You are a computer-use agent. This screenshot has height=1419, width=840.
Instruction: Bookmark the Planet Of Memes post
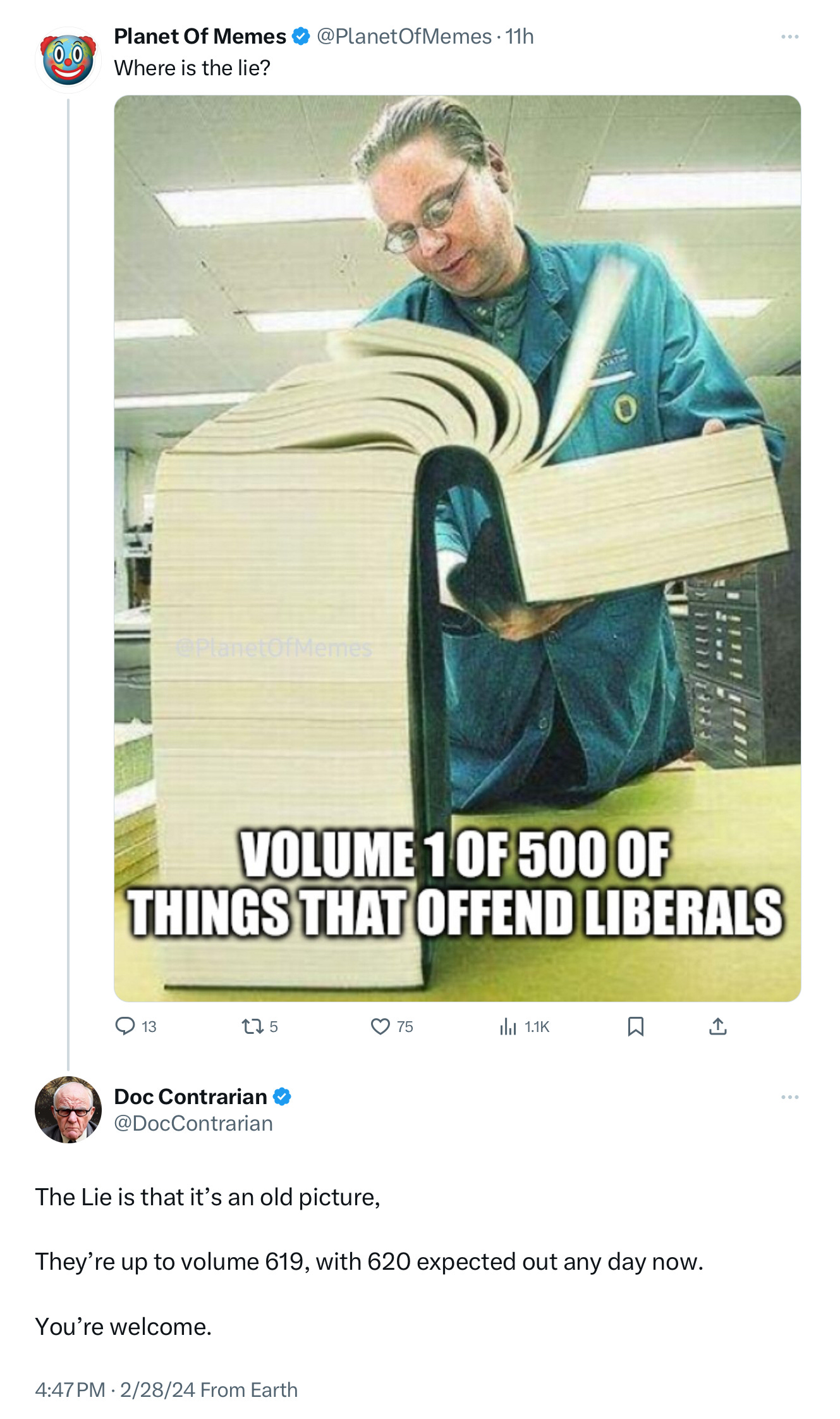pos(635,1026)
